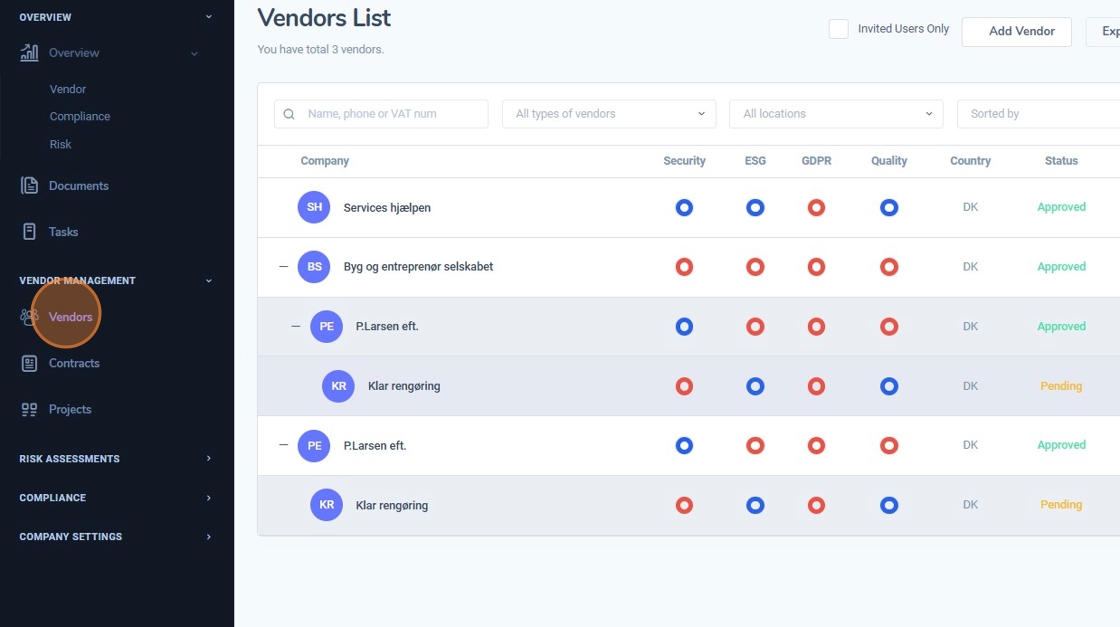Open the Contracts section icon
Viewport: 1120px width, 627px height.
(x=28, y=363)
